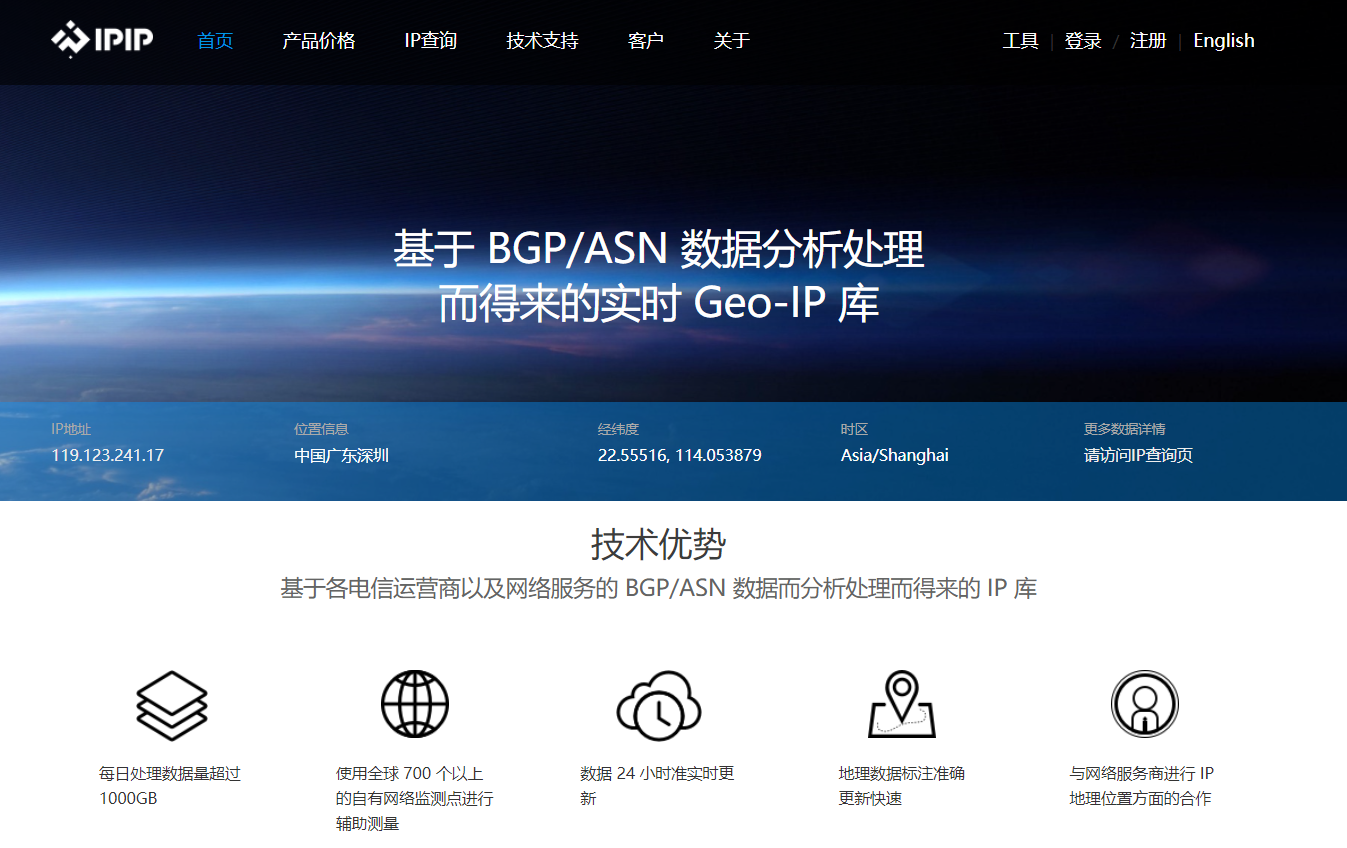Click the cloud clock update icon
This screenshot has width=1347, height=848.
pyautogui.click(x=658, y=705)
